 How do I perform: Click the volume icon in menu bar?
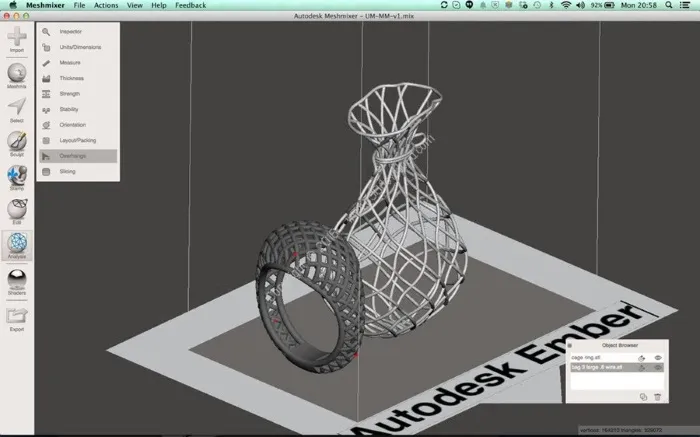coord(580,5)
